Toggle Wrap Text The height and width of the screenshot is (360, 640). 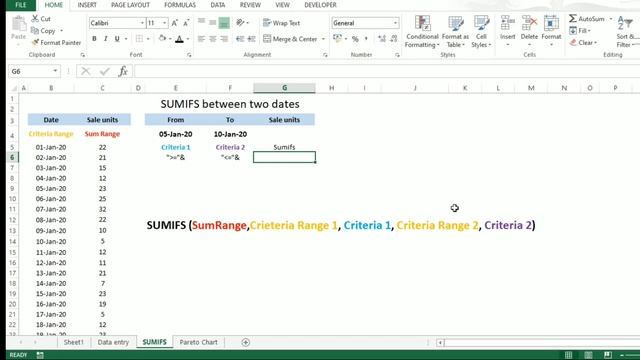point(282,23)
